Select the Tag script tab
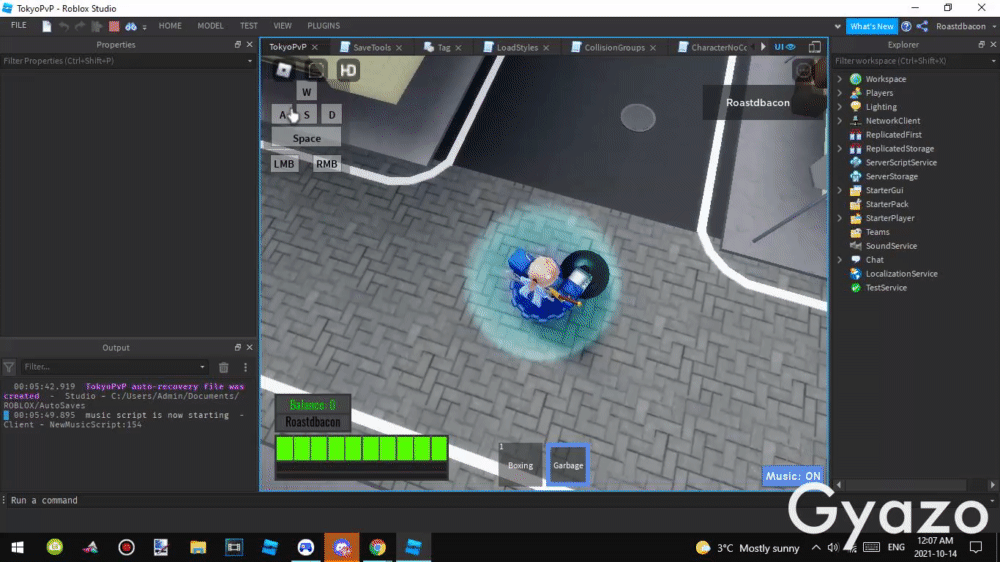The image size is (1000, 562). (444, 47)
